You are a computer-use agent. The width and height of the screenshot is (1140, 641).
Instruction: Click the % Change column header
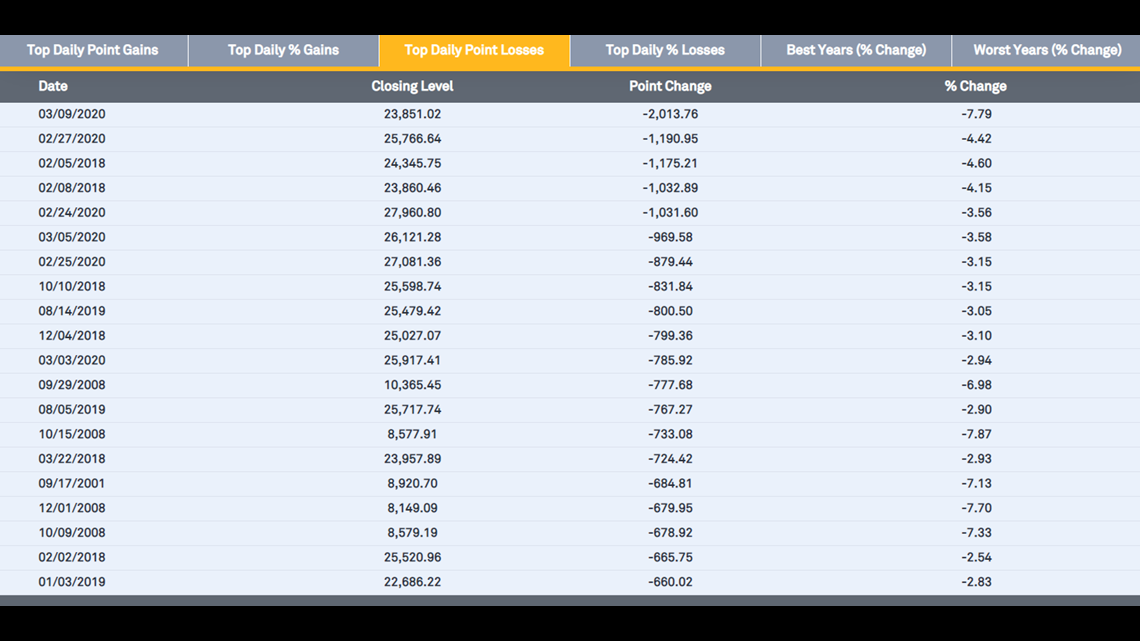click(975, 86)
